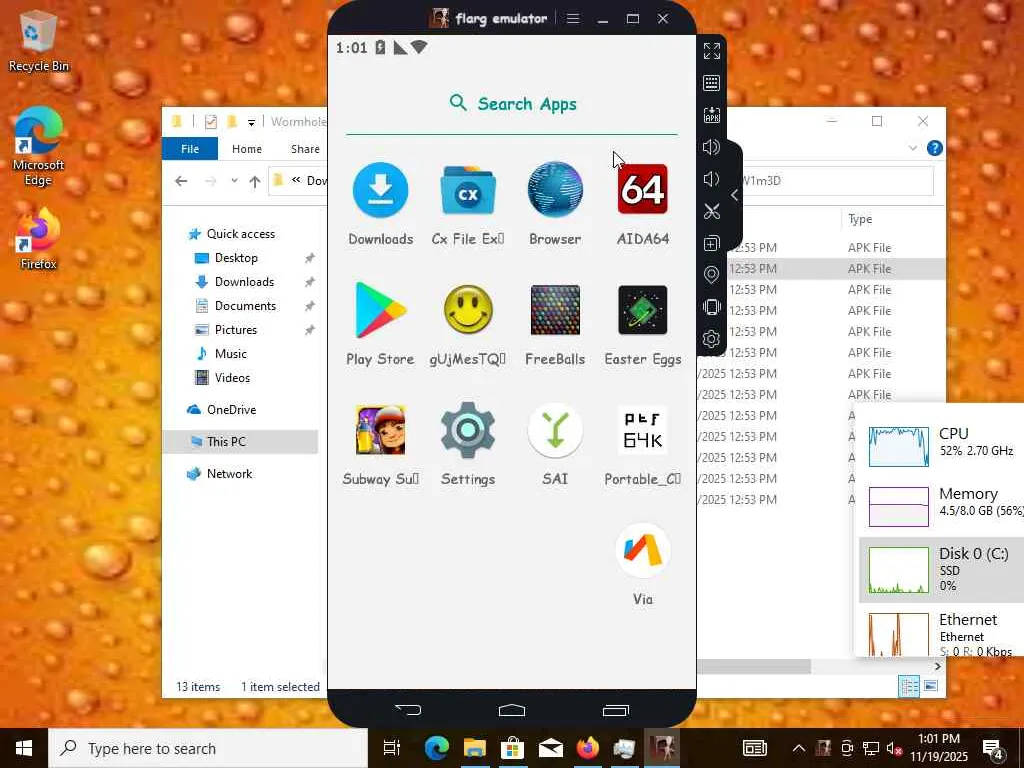This screenshot has height=768, width=1024.
Task: Launch the Via browser app
Action: 643,551
